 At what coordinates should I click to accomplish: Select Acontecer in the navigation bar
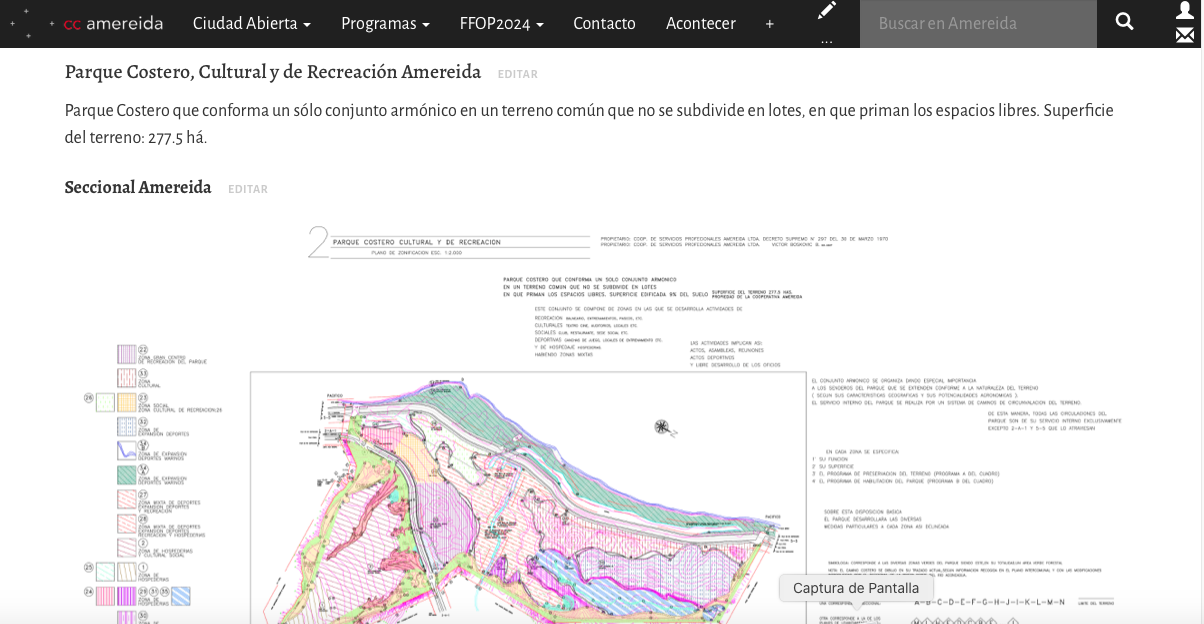coord(700,23)
